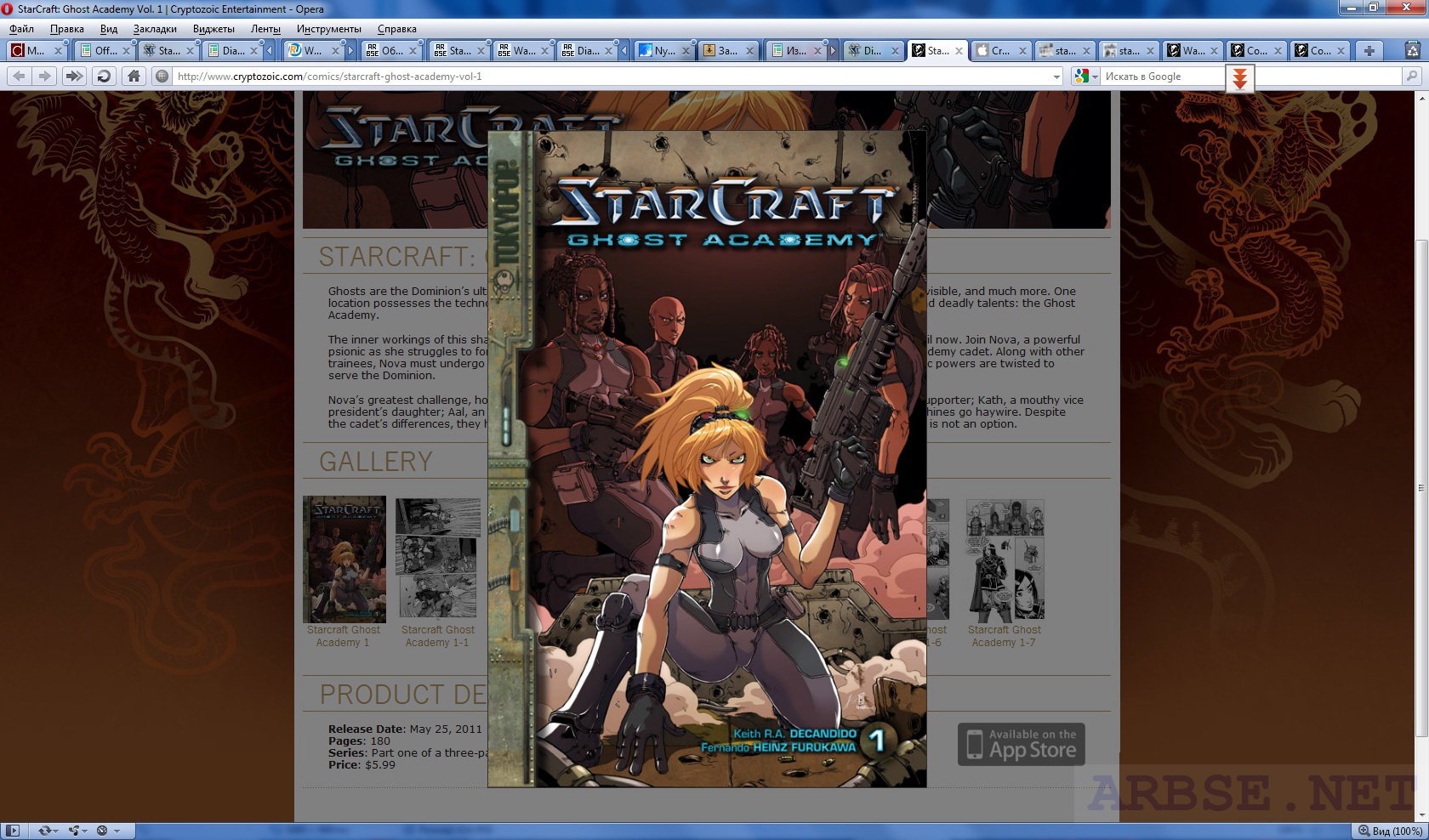
Task: Close the last 'Co...' tab
Action: click(x=1341, y=51)
